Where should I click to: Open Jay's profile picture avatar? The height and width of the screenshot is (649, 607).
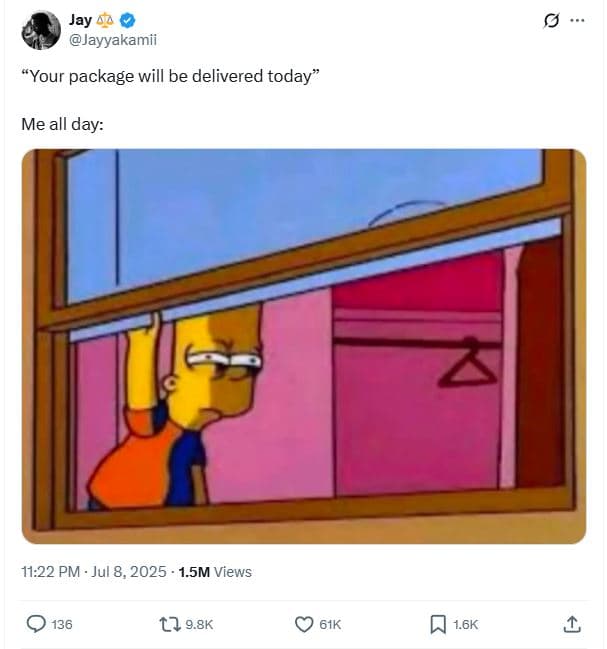click(41, 30)
